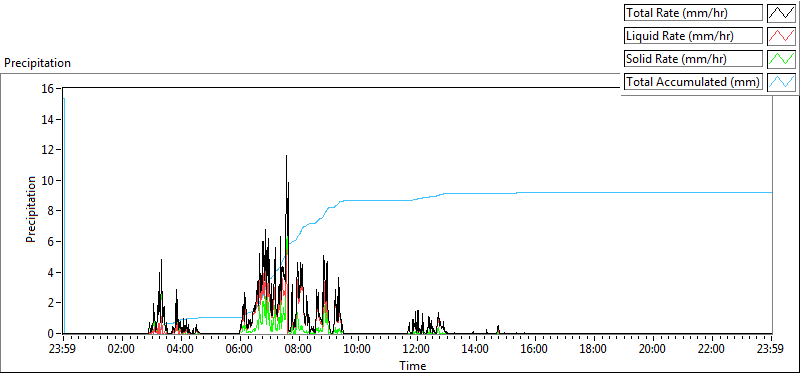Click the Liquid Rate red line icon
Viewport: 800px width, 373px height.
point(782,36)
